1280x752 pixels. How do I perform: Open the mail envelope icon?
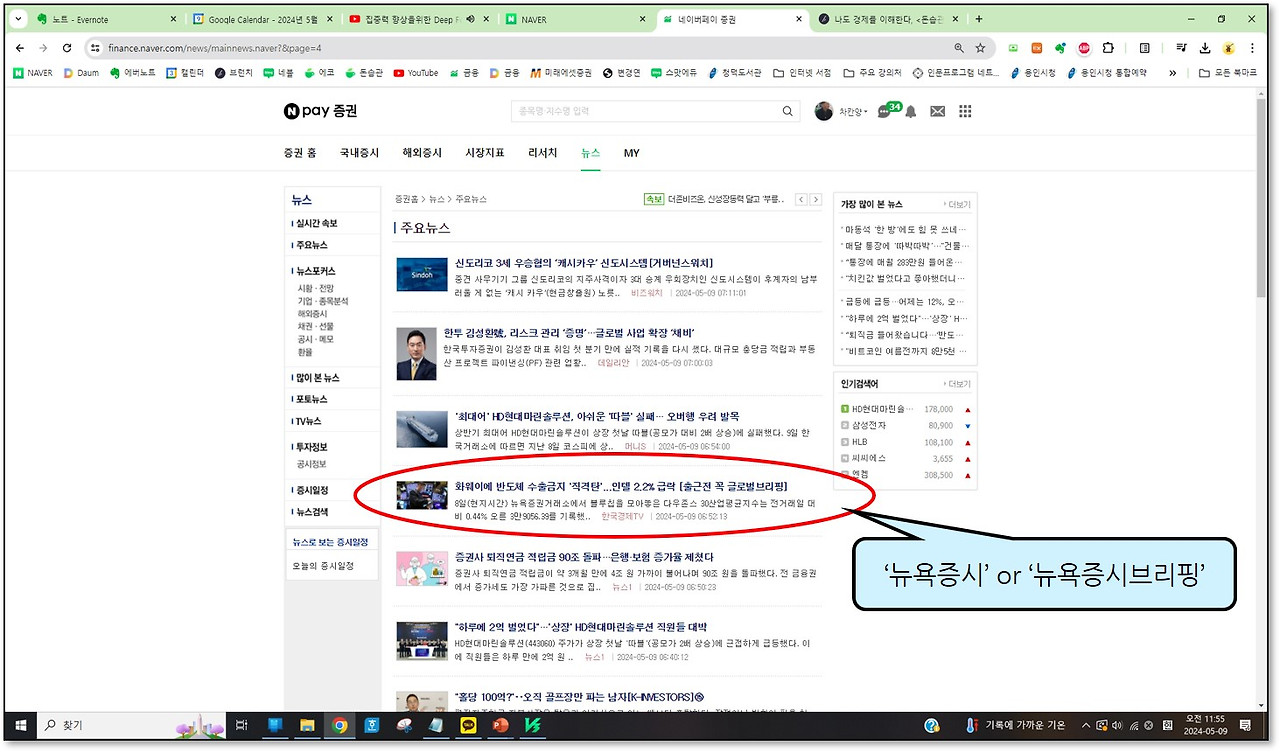(937, 111)
